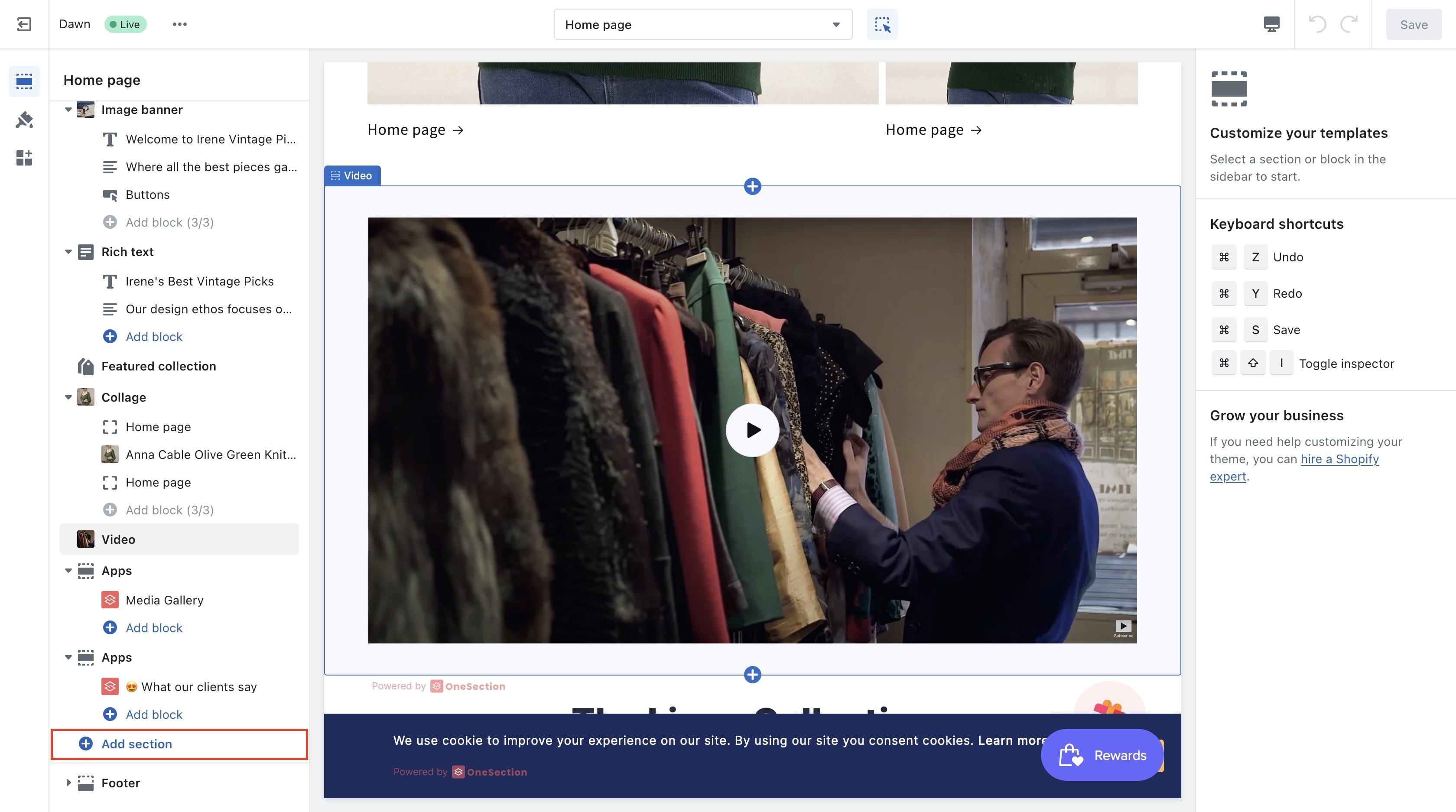1456x812 pixels.
Task: Click the desktop preview icon
Action: 1271,24
